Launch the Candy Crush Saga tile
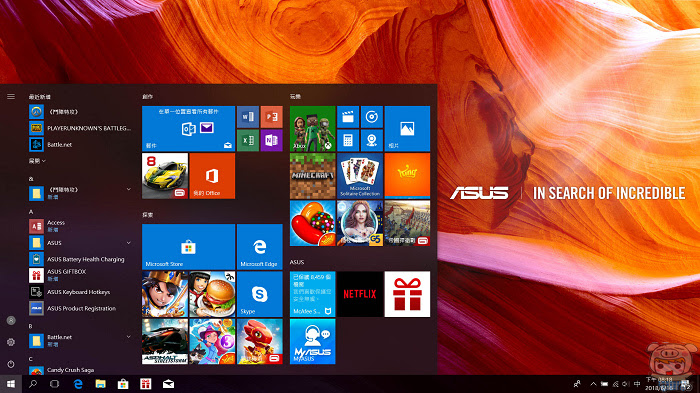The image size is (700, 393). (312, 223)
